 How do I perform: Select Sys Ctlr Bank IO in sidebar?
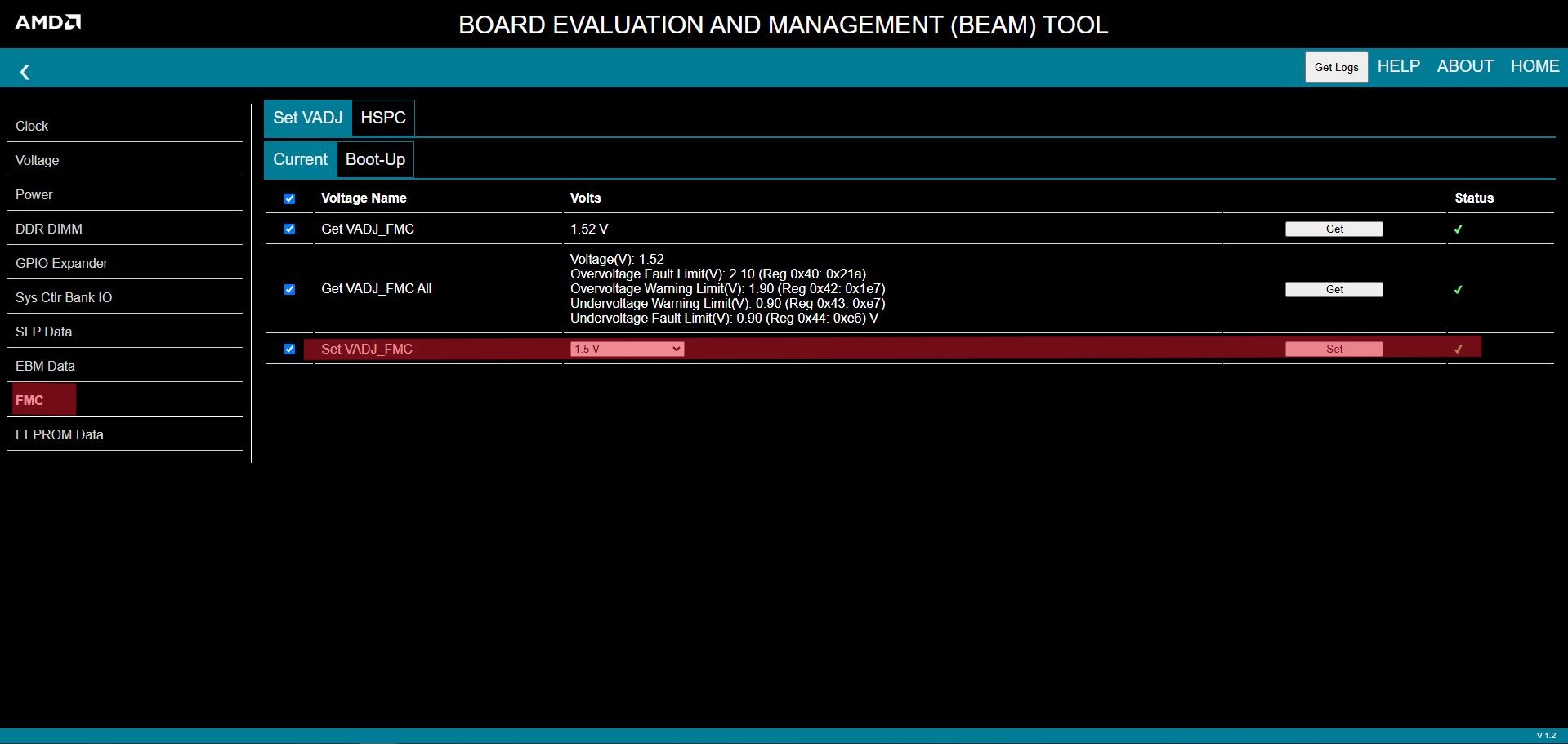pyautogui.click(x=64, y=297)
